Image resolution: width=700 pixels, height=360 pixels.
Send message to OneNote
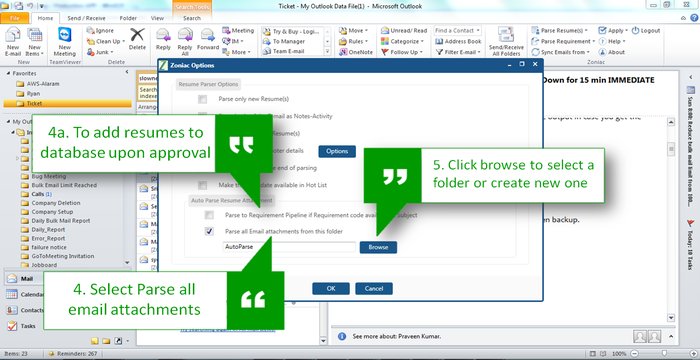[356, 52]
